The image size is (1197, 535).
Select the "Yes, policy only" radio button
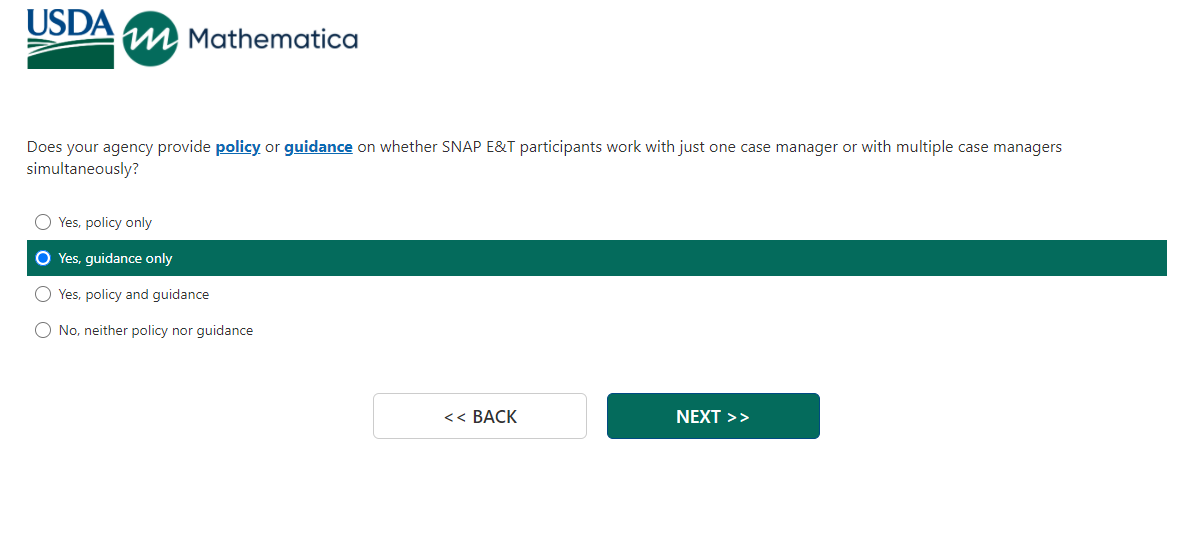[43, 222]
